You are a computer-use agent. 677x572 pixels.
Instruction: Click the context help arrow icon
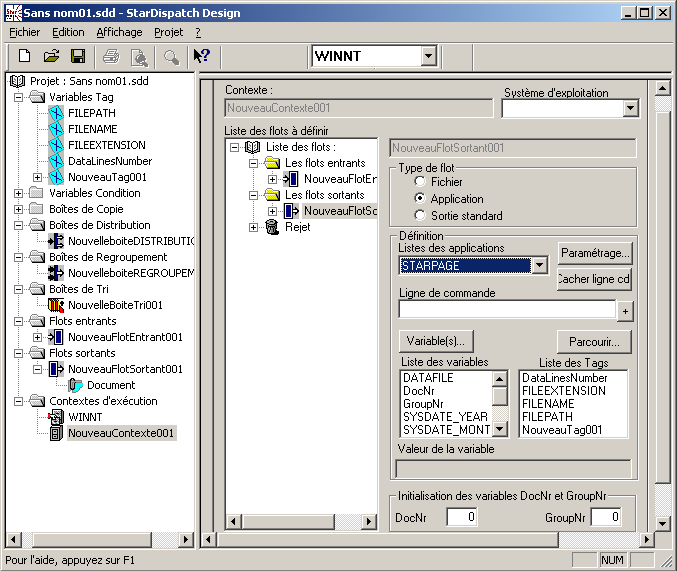coord(201,57)
